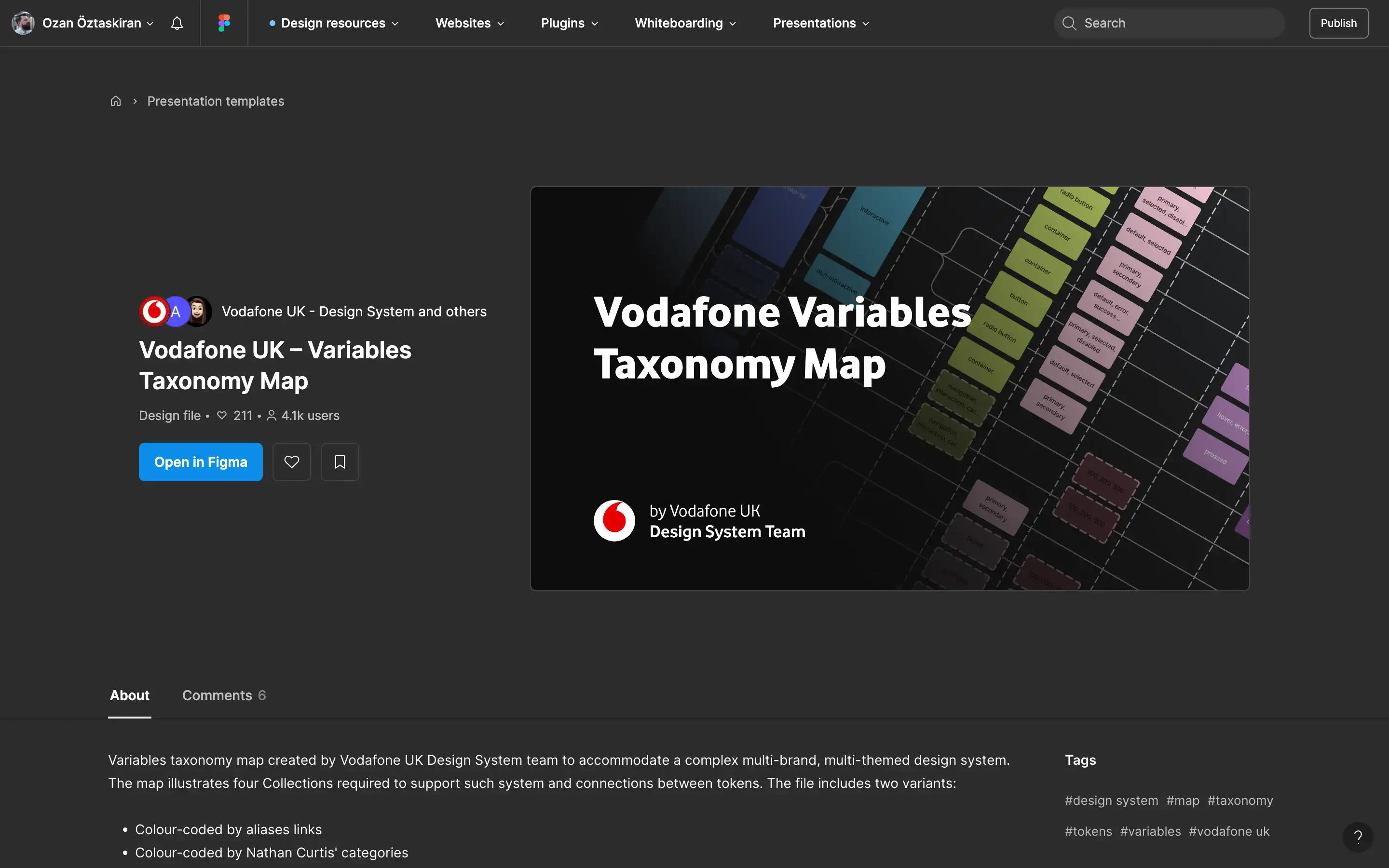Screen dimensions: 1389x868
Task: Switch to the Comments tab
Action: click(223, 695)
